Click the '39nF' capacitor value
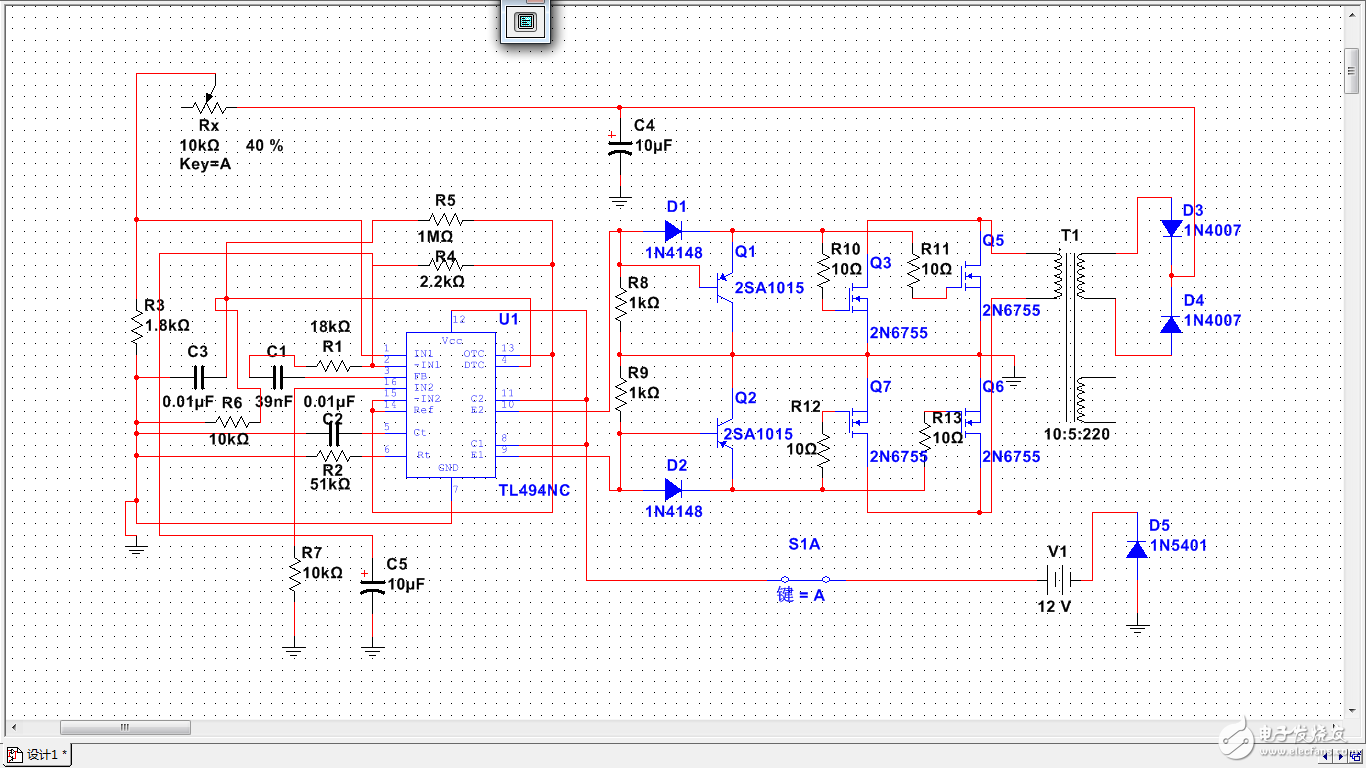 point(275,401)
